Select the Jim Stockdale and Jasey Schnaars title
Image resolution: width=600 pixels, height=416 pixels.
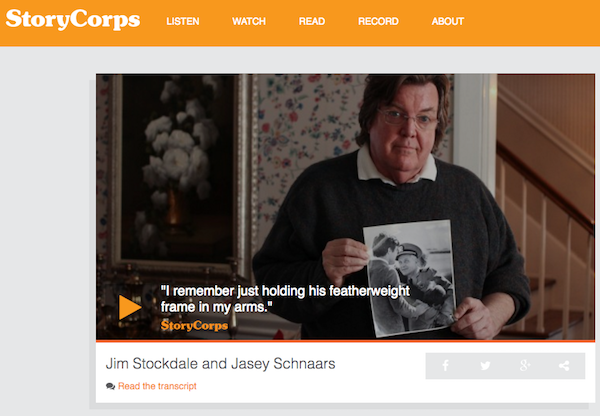(x=220, y=364)
